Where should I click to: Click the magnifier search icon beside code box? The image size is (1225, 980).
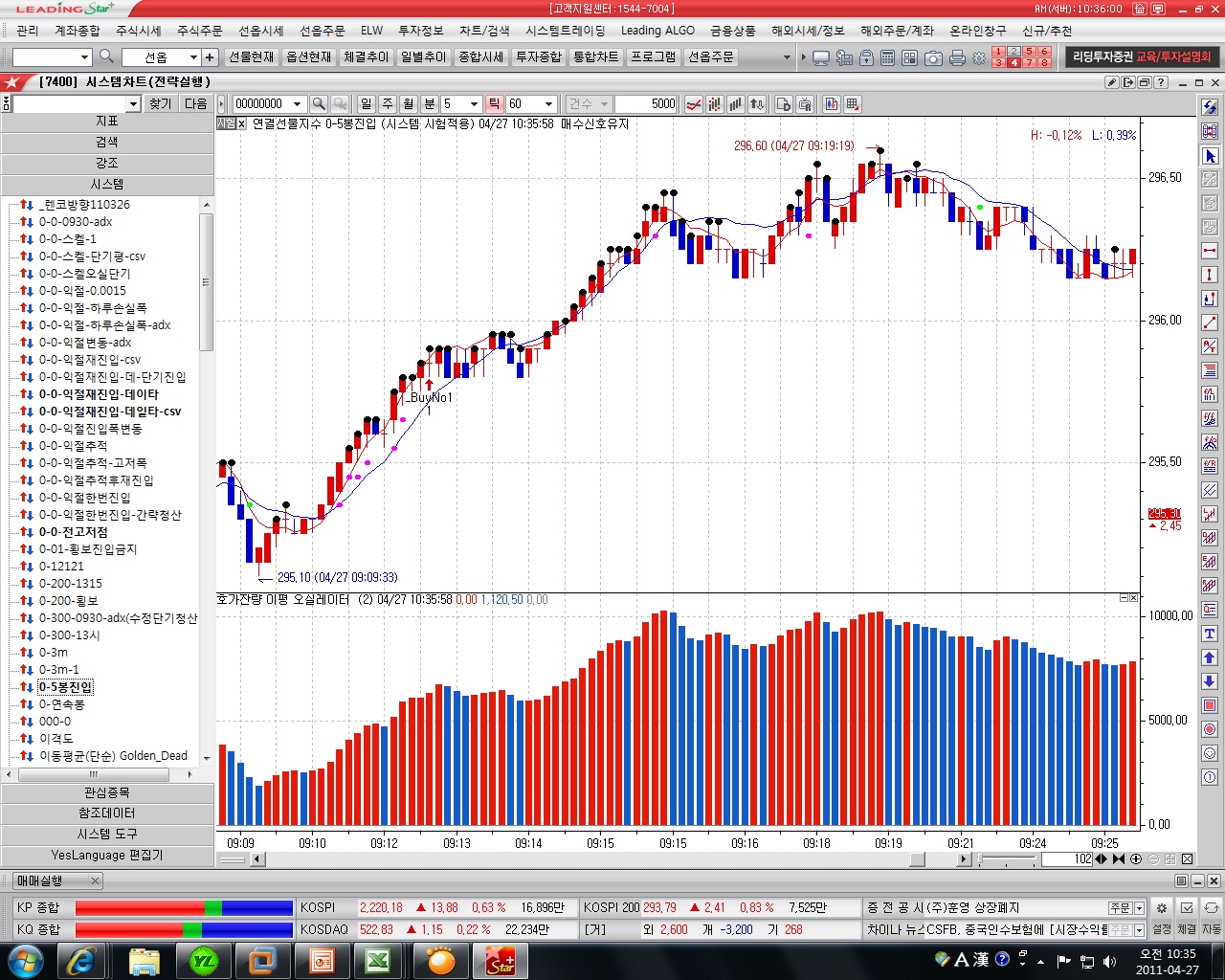click(x=107, y=56)
